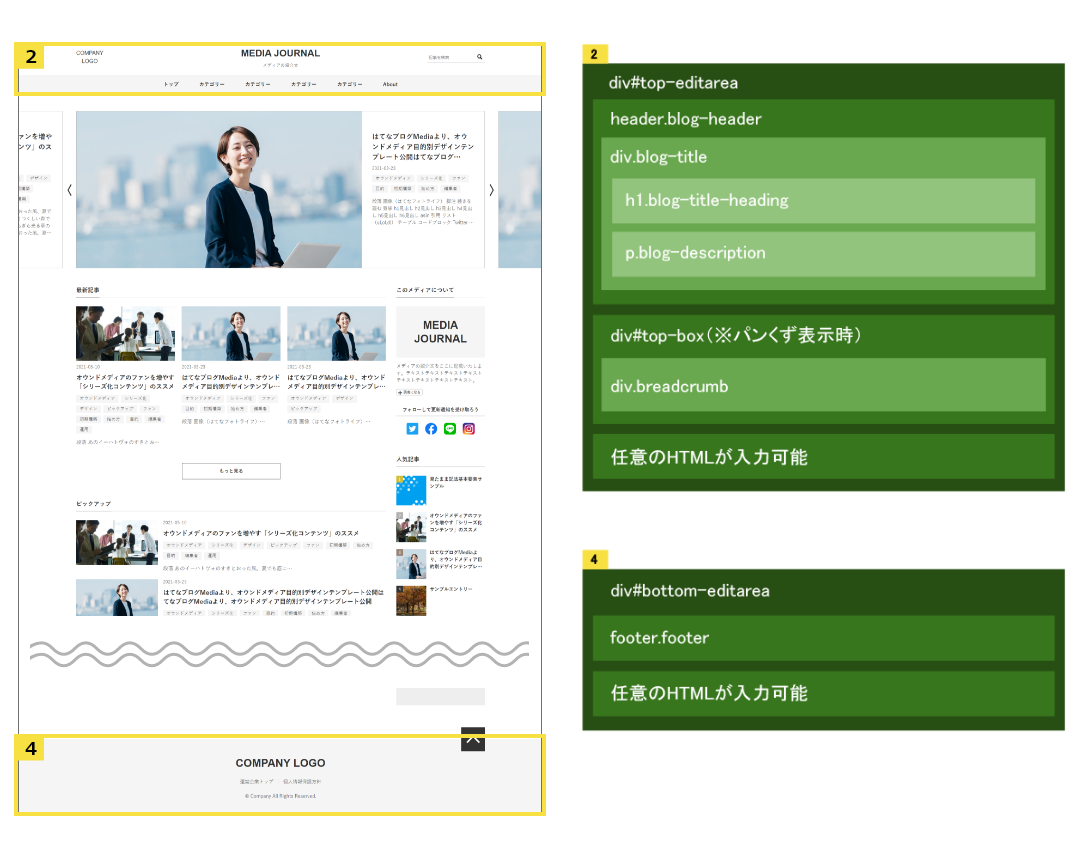Select トップ in the navigation bar
Screen dimensions: 1092x863
(171, 84)
